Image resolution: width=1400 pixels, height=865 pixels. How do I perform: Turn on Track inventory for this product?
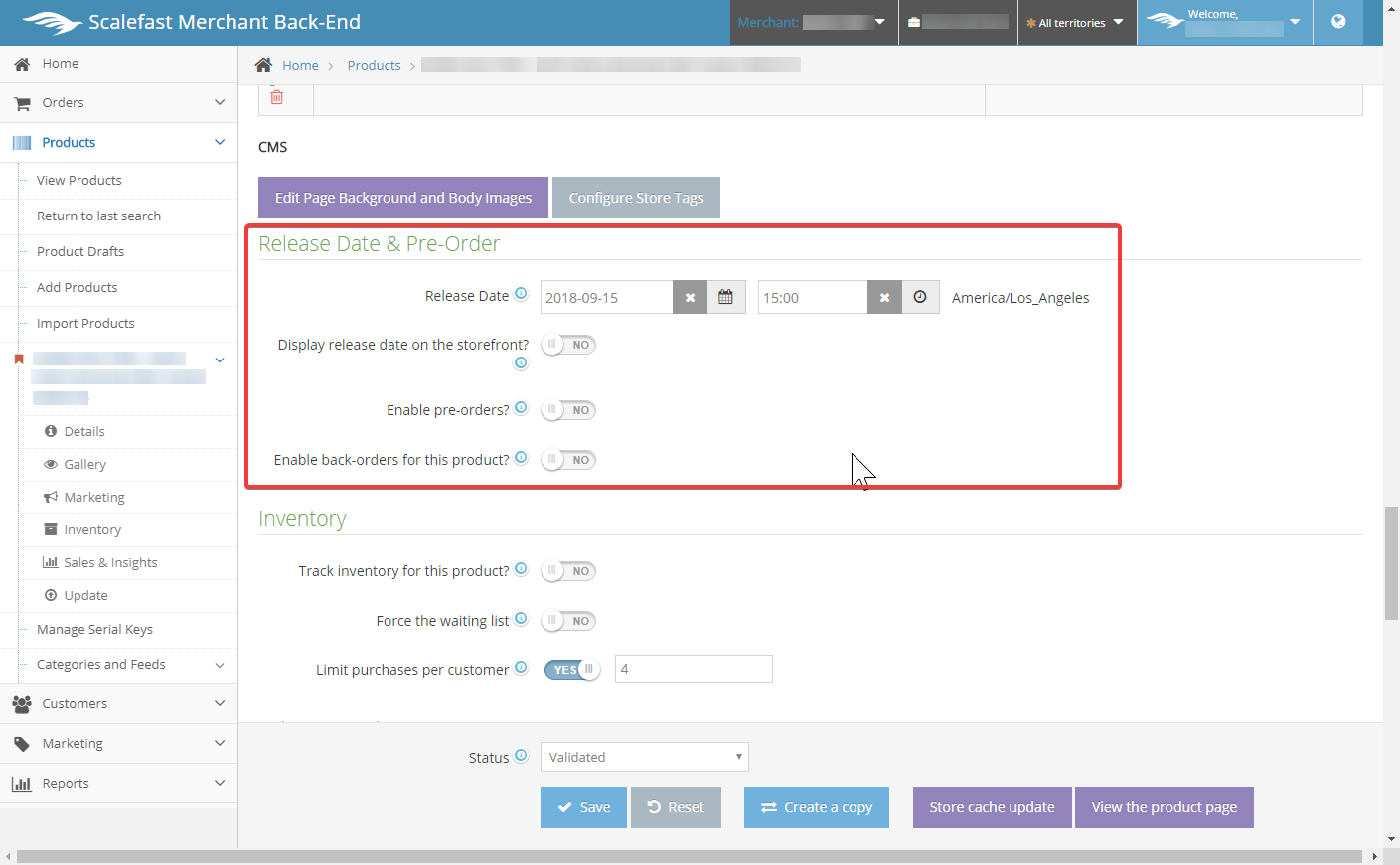click(568, 571)
